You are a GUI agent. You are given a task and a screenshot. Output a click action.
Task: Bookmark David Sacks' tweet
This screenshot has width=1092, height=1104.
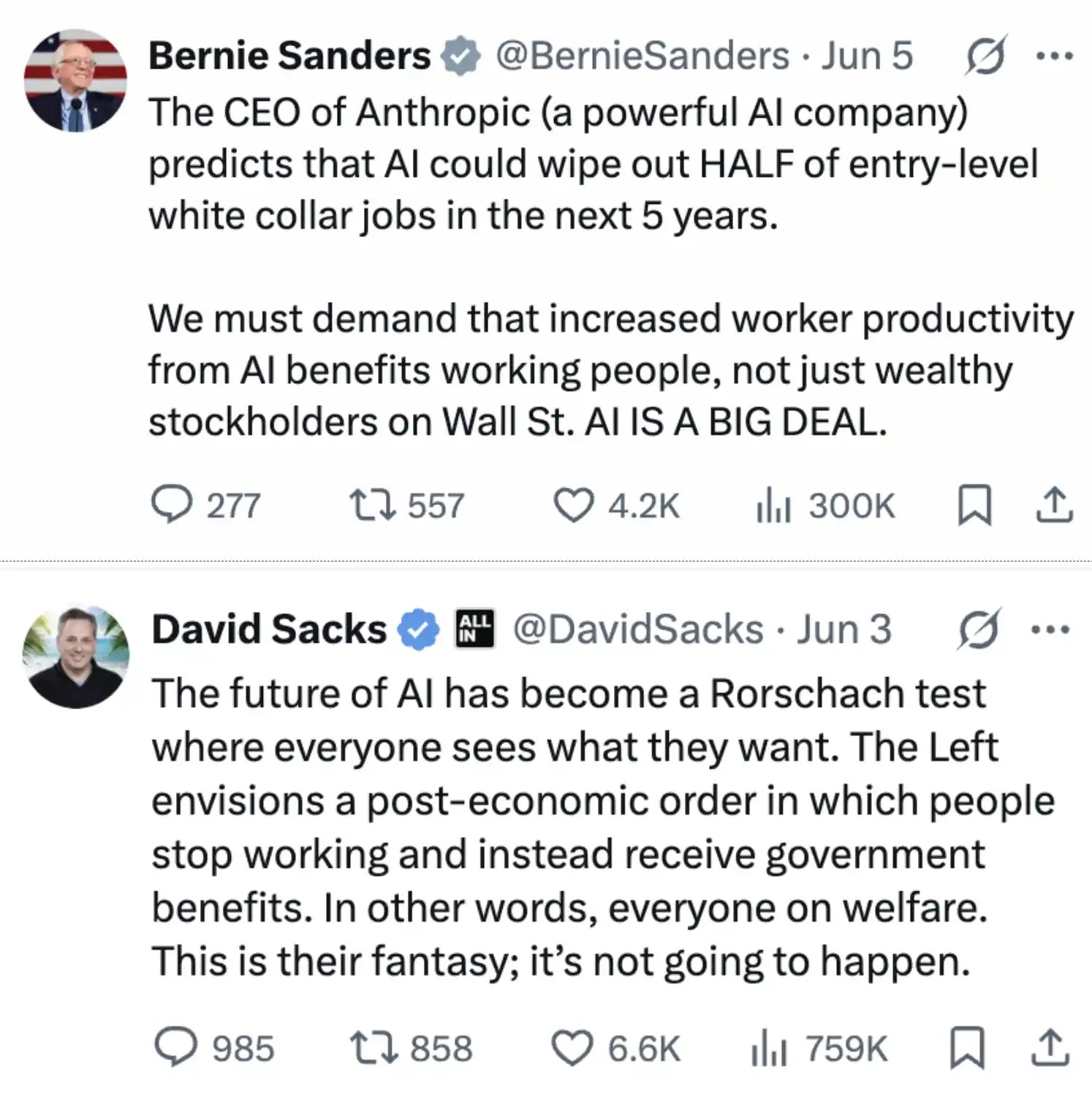coord(967,1047)
